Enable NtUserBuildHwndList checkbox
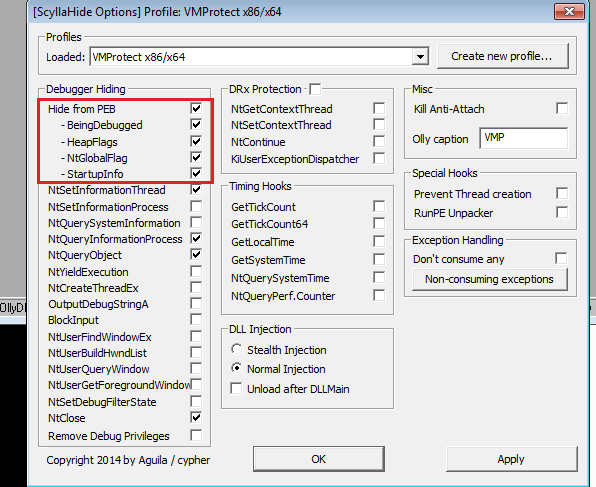This screenshot has height=487, width=596. [x=196, y=352]
